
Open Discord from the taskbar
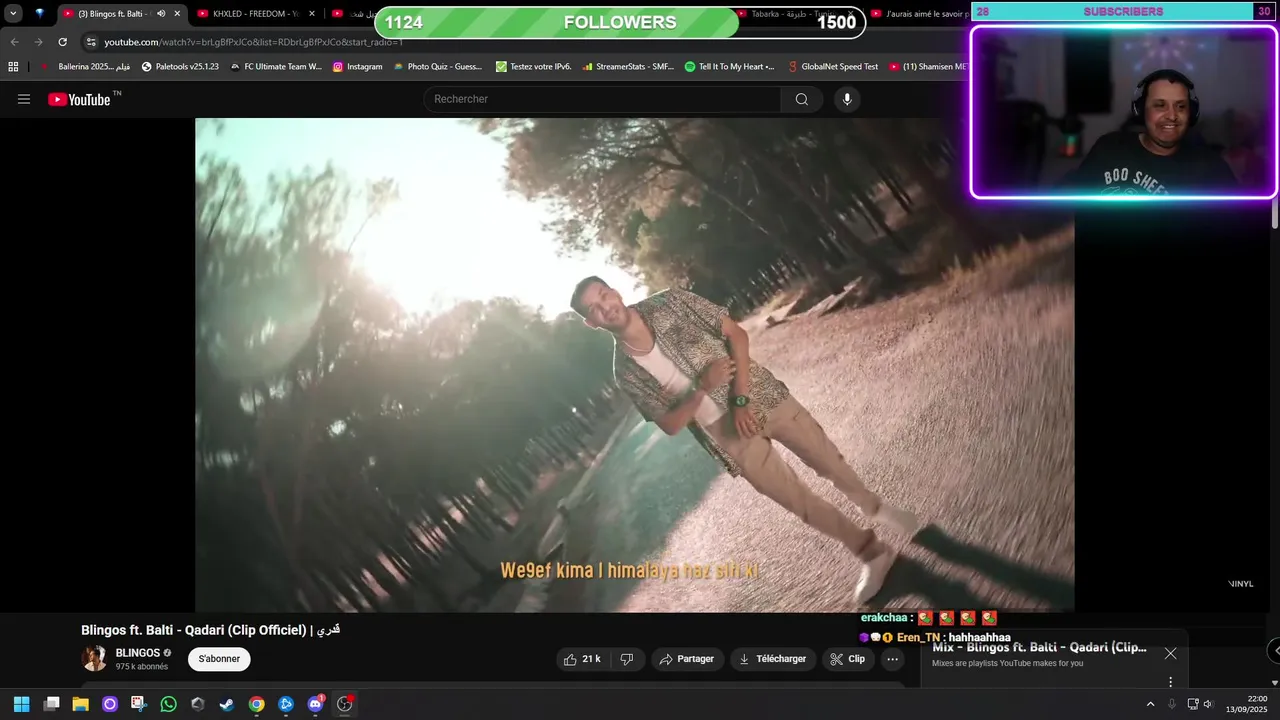coord(316,704)
